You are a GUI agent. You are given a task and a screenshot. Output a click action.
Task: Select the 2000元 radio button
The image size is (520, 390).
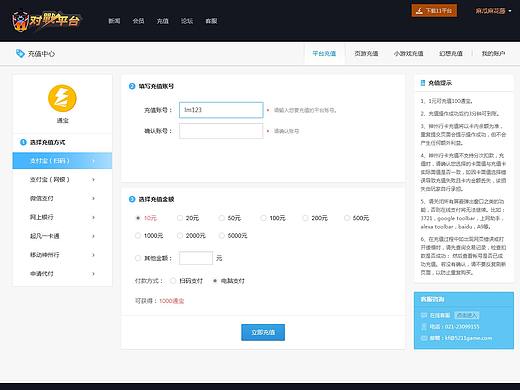(180, 236)
